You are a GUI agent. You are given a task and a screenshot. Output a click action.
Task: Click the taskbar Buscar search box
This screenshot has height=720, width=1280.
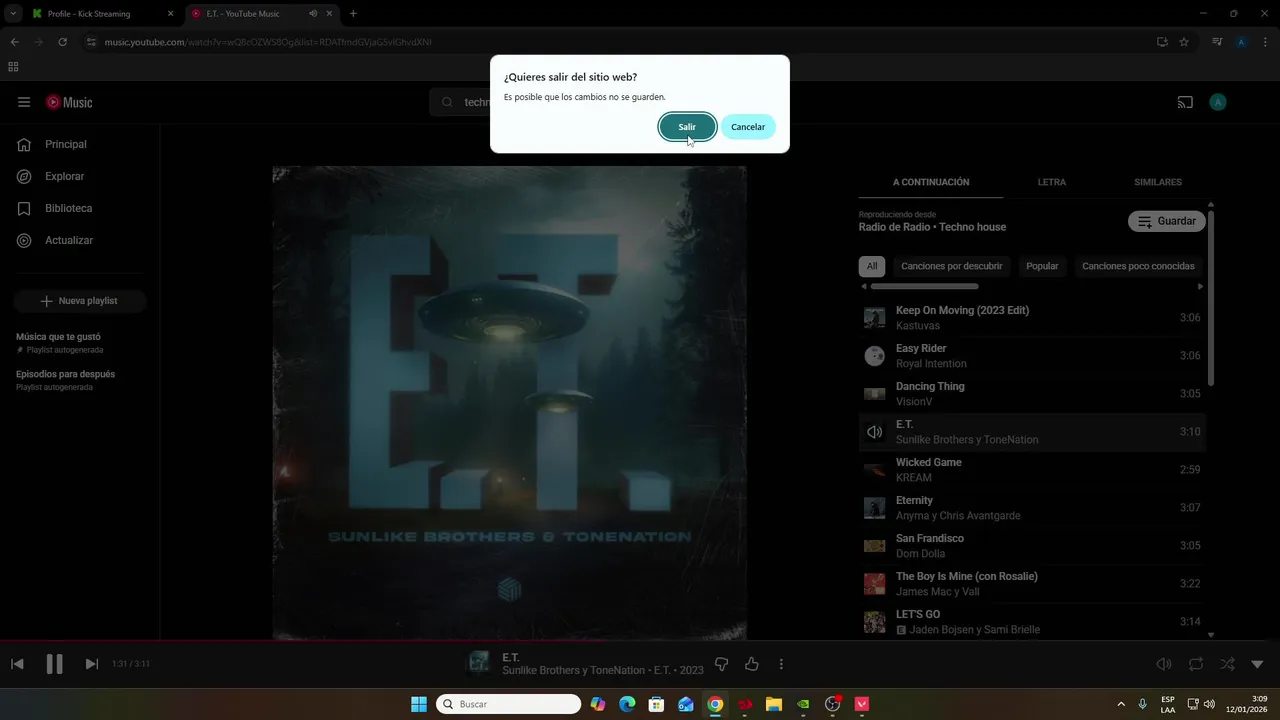[x=509, y=704]
